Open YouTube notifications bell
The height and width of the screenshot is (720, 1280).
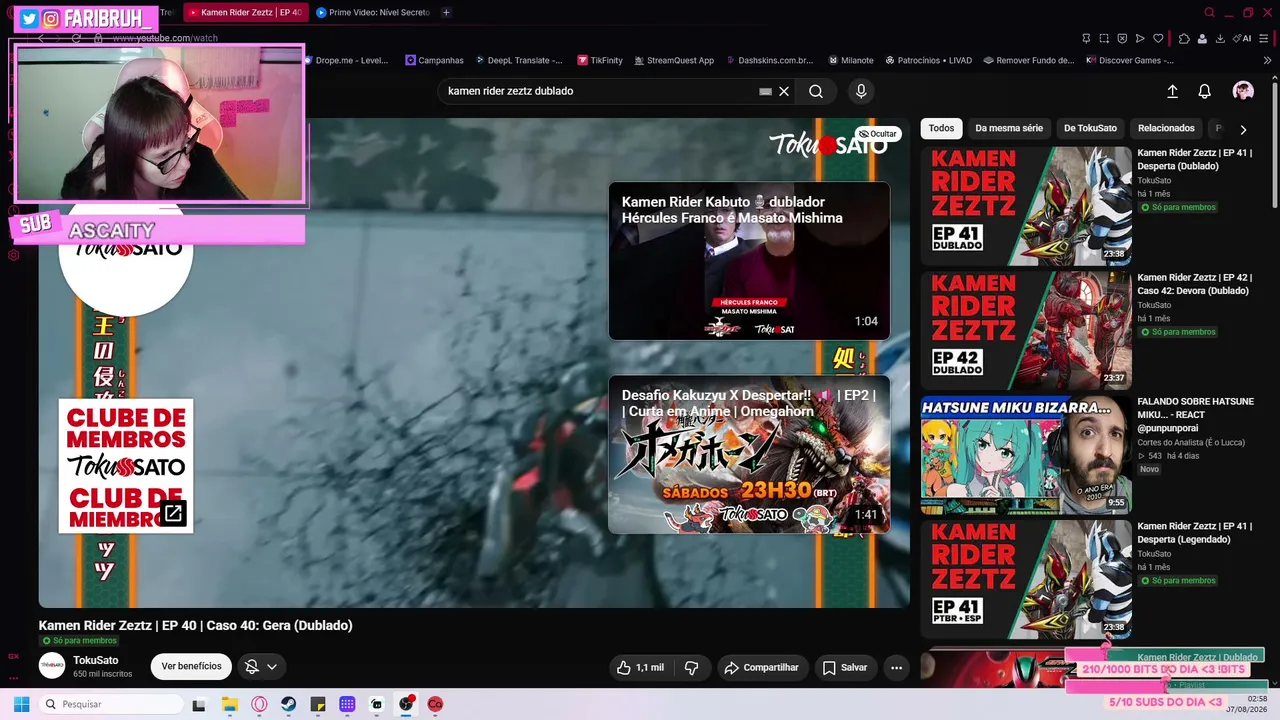click(x=1205, y=91)
